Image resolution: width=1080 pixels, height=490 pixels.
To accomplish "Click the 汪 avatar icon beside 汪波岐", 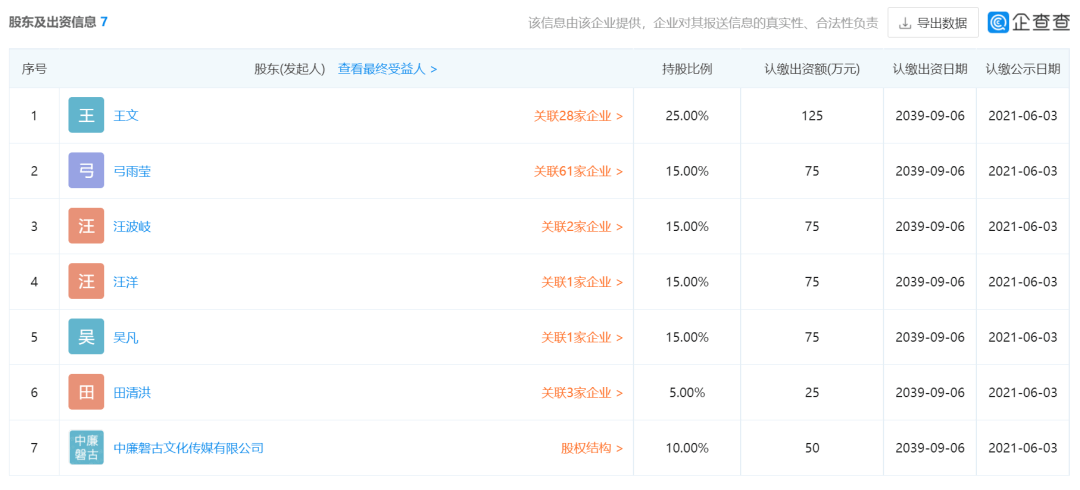I will (x=86, y=226).
